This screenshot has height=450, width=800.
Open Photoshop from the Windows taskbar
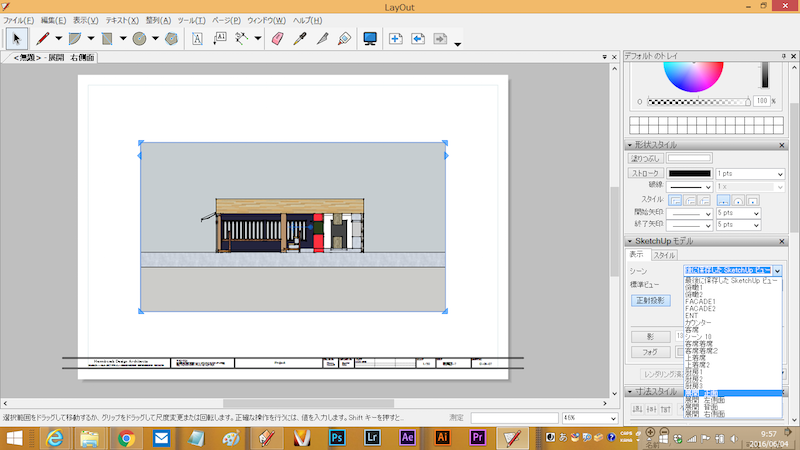pyautogui.click(x=337, y=437)
